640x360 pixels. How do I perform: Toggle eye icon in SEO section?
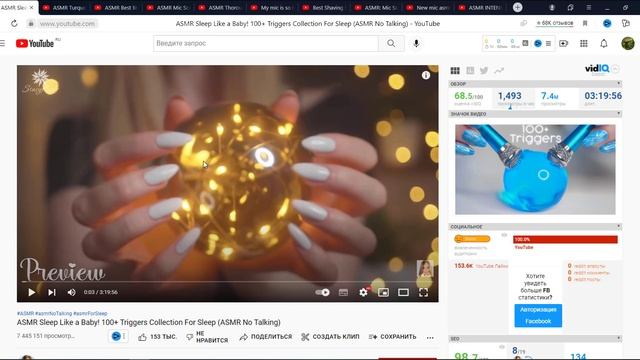(x=502, y=347)
